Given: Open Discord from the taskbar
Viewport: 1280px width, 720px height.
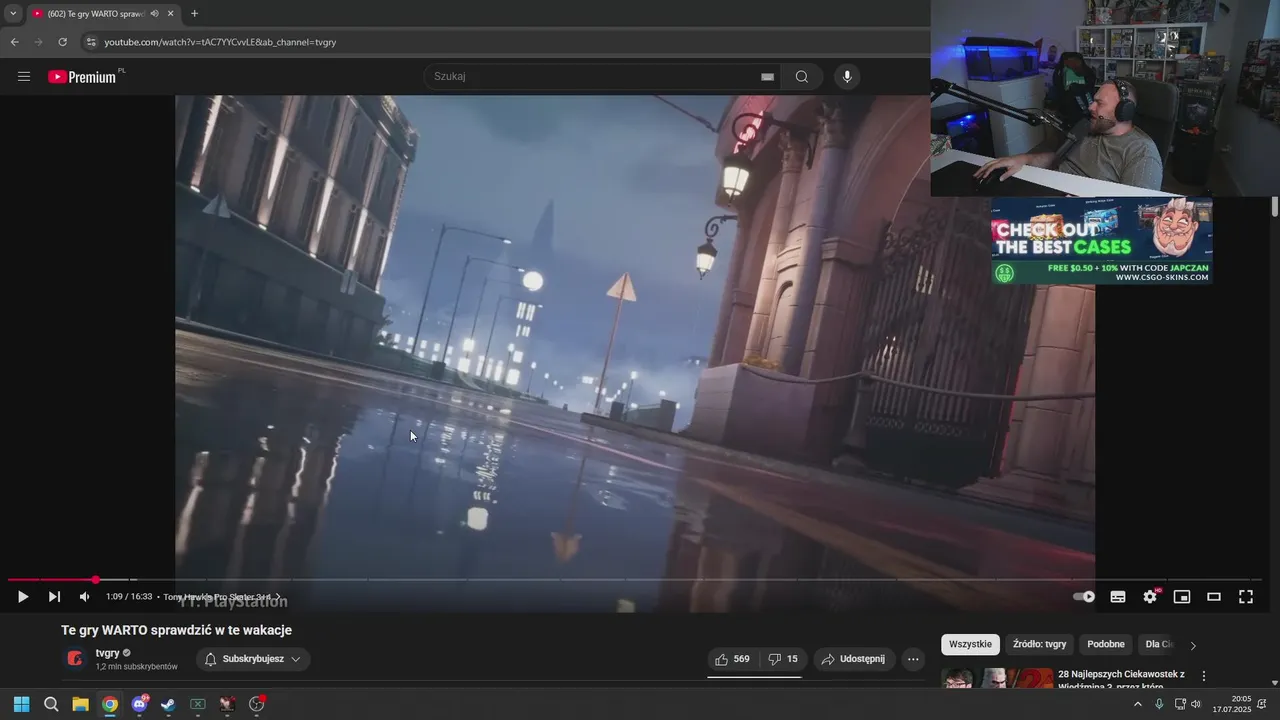Looking at the screenshot, I should coord(139,704).
